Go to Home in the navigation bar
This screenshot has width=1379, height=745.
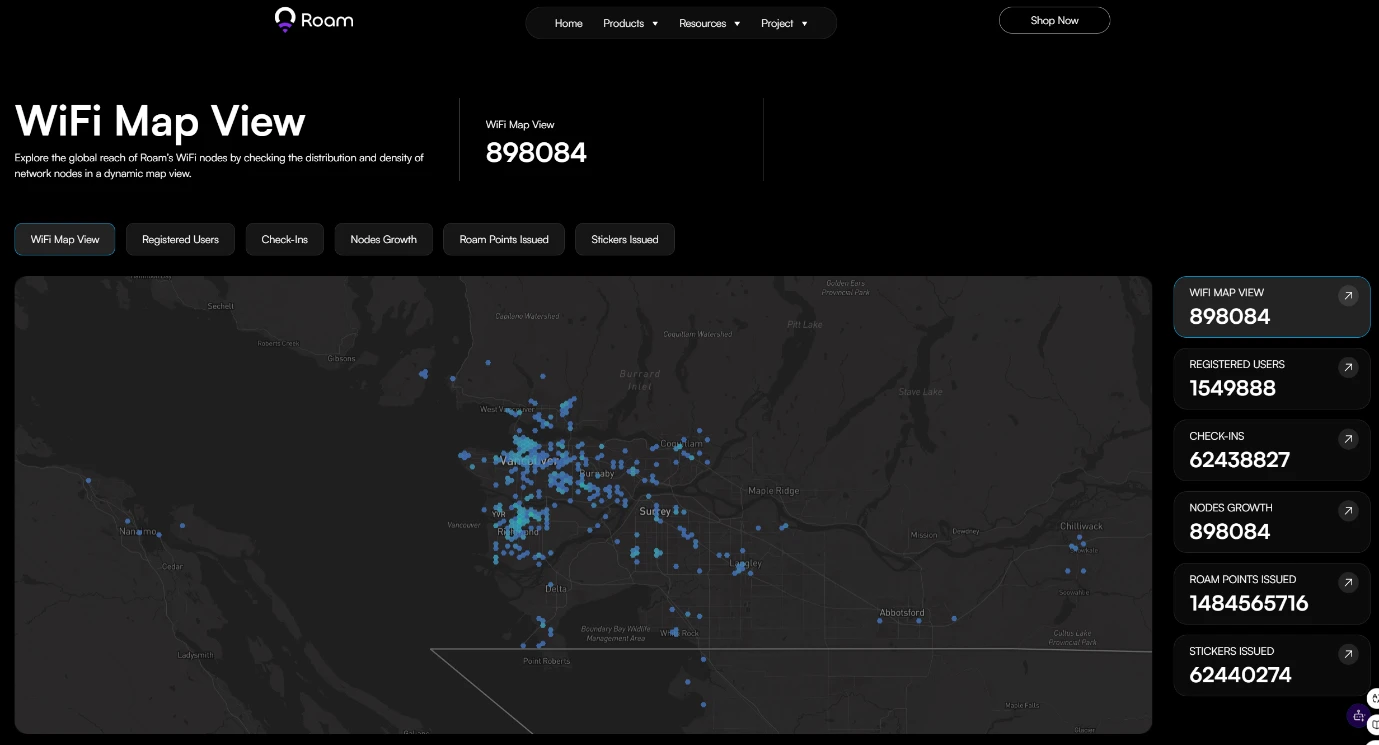point(568,23)
